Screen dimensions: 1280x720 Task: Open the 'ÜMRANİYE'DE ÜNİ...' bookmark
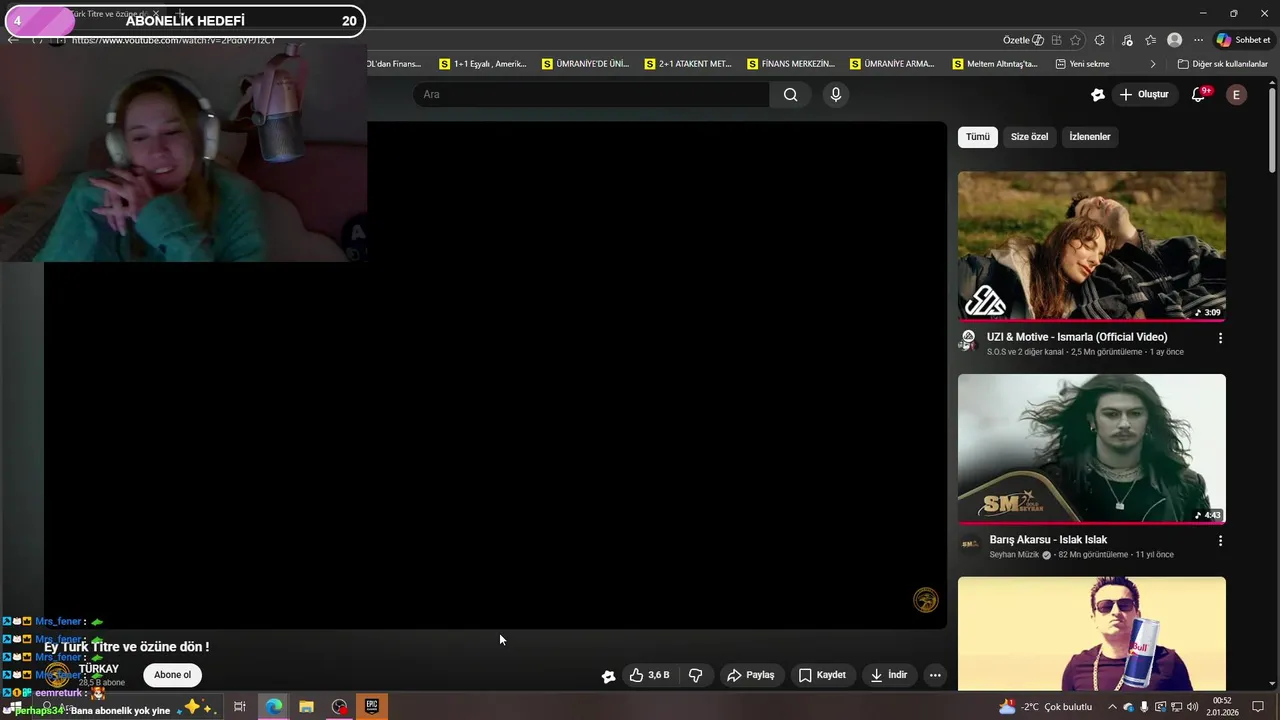(x=586, y=64)
